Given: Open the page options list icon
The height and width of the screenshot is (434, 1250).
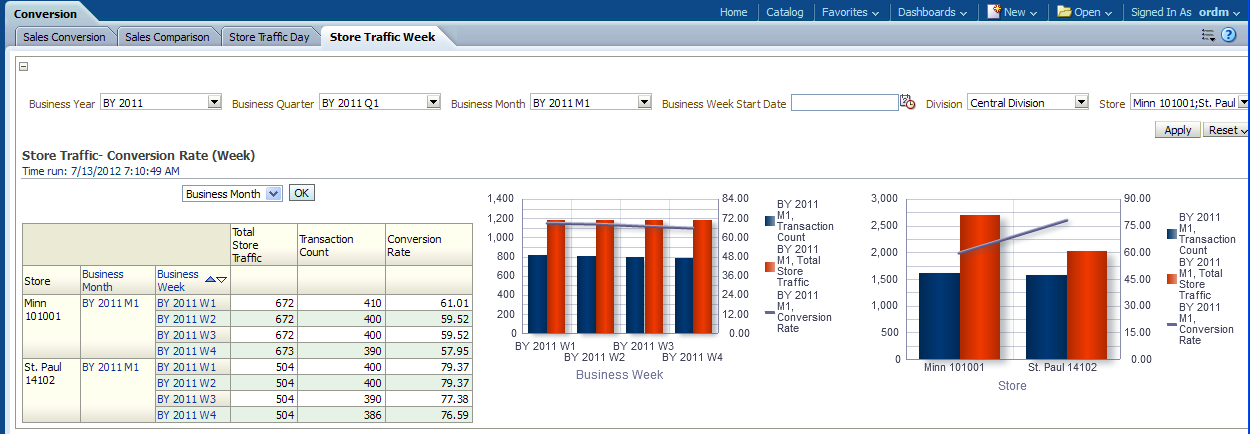Looking at the screenshot, I should 1208,35.
